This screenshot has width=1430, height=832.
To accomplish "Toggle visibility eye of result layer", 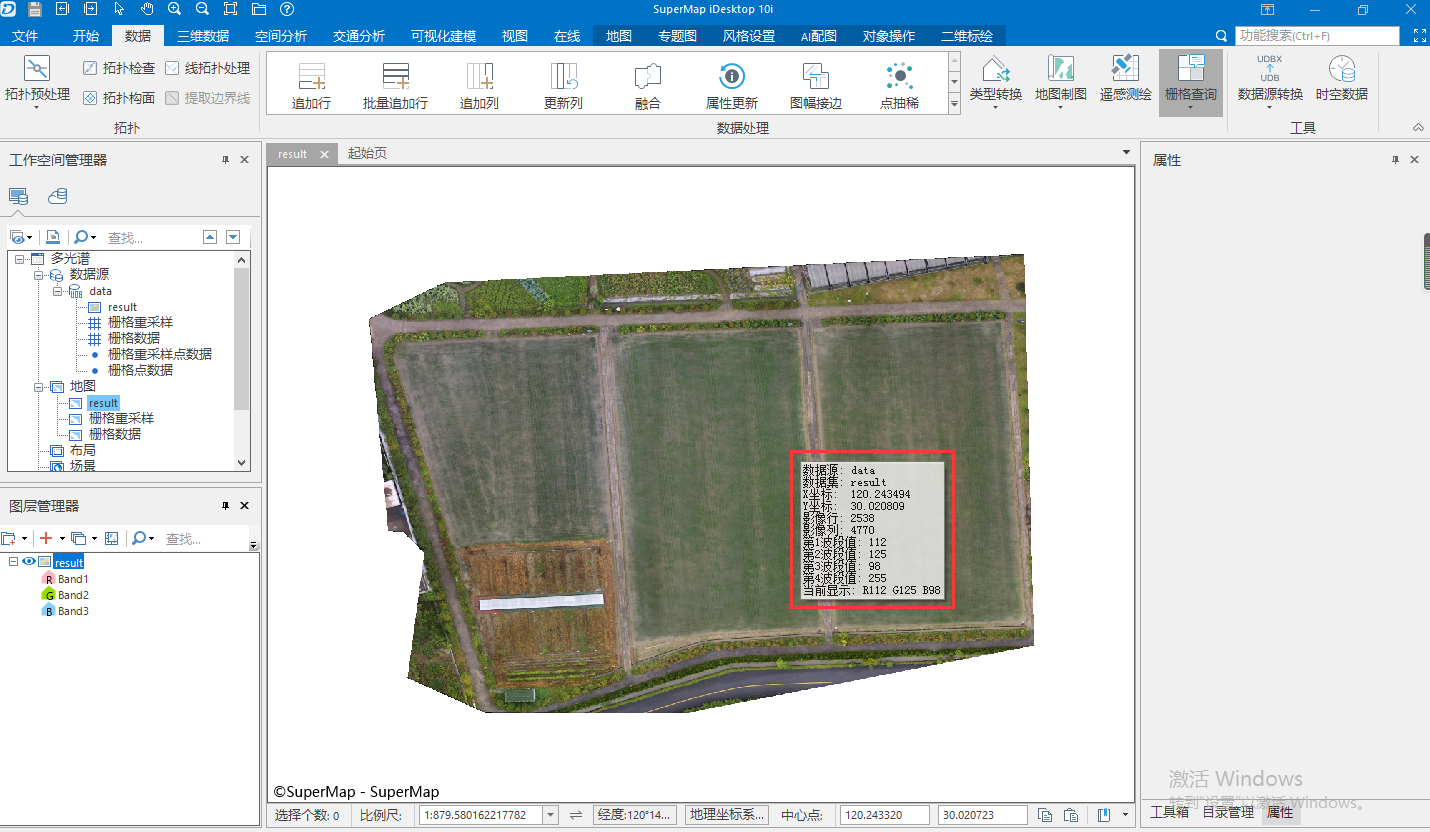I will 29,562.
